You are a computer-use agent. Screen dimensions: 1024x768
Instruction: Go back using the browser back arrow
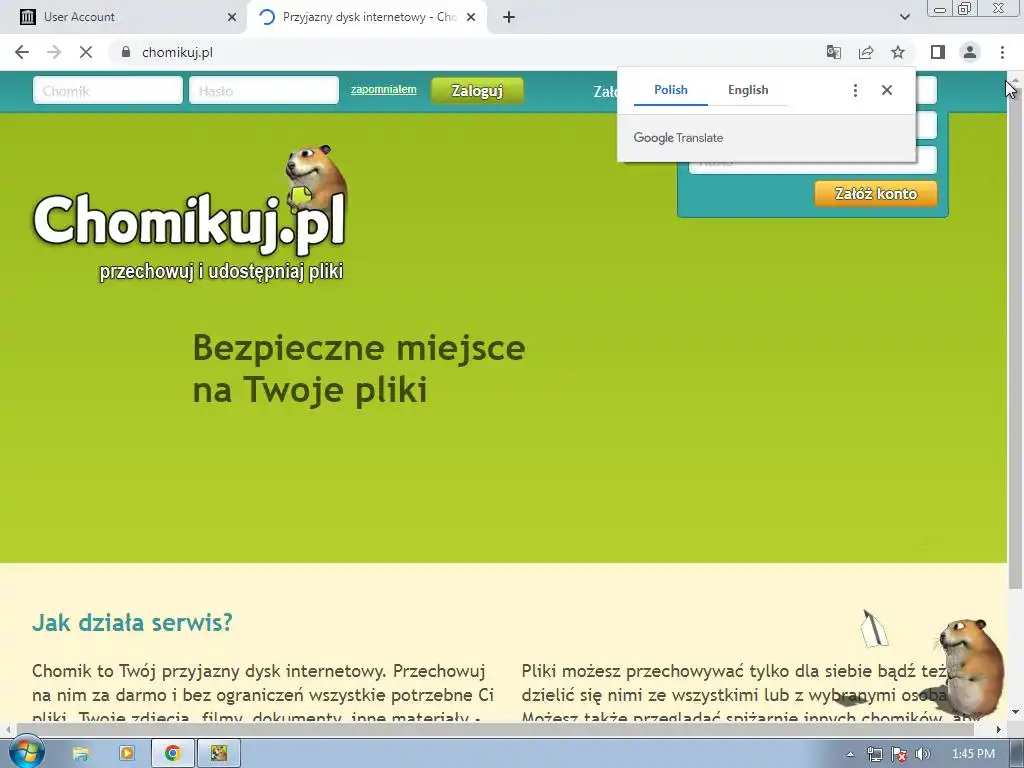22,52
